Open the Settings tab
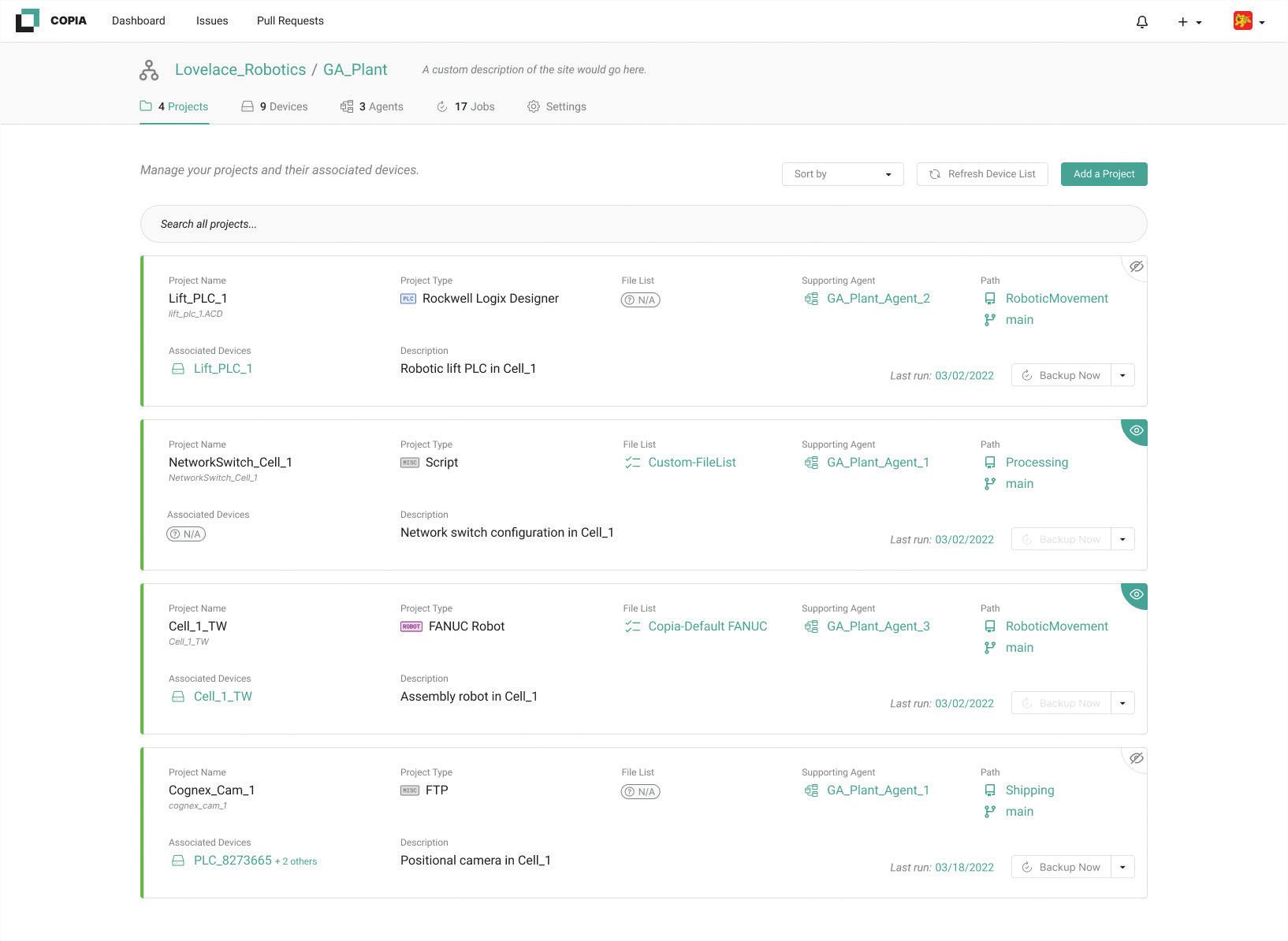This screenshot has width=1288, height=941. pyautogui.click(x=557, y=106)
